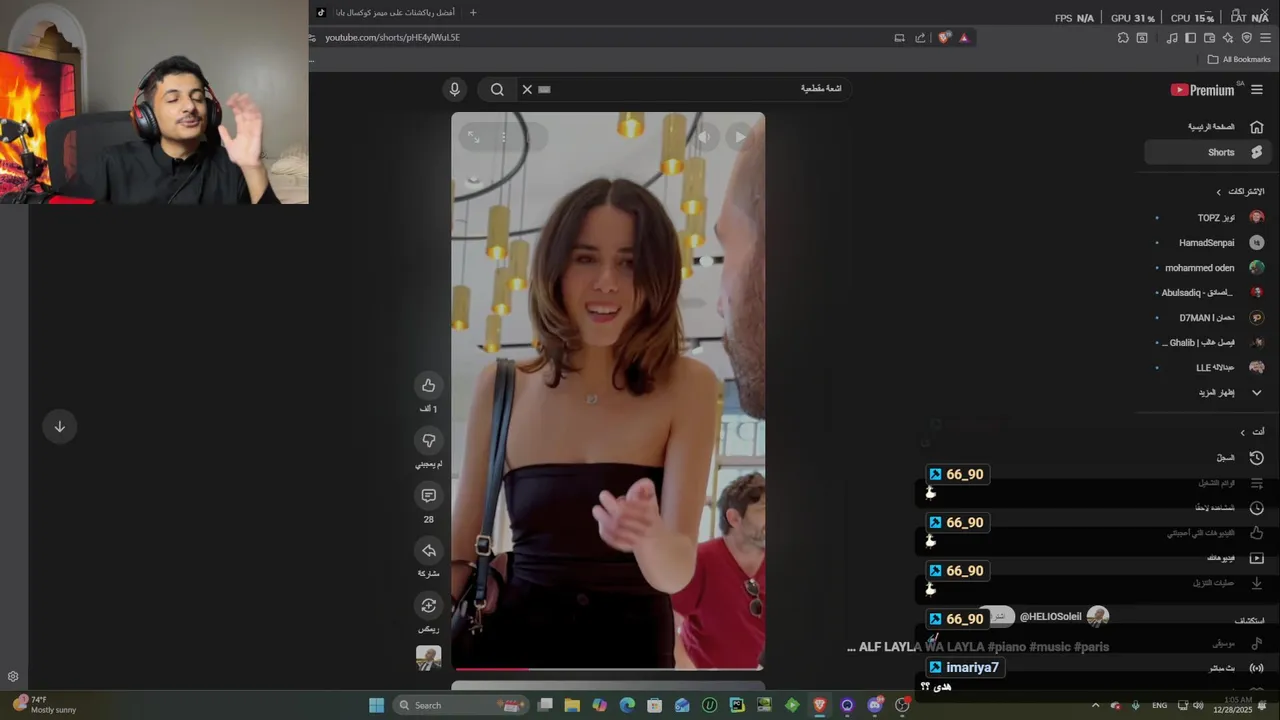Like the Short with thumbs up
This screenshot has height=720, width=1280.
(428, 385)
